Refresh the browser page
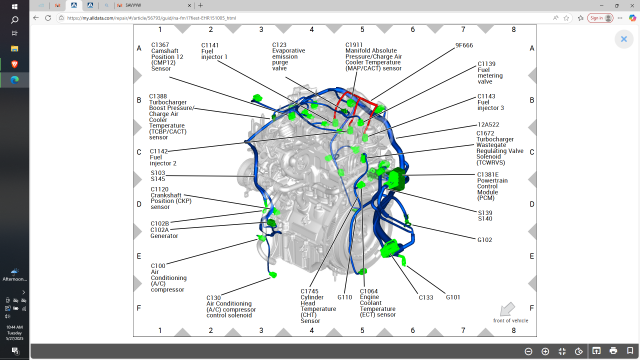The width and height of the screenshot is (640, 360). (x=48, y=18)
